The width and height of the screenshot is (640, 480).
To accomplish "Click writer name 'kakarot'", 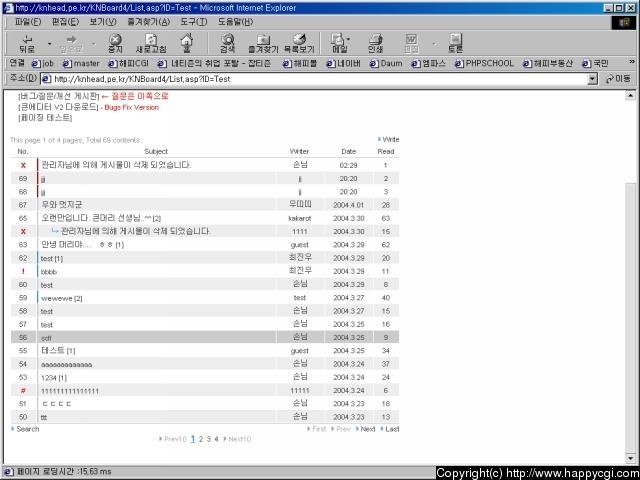I will pos(300,218).
